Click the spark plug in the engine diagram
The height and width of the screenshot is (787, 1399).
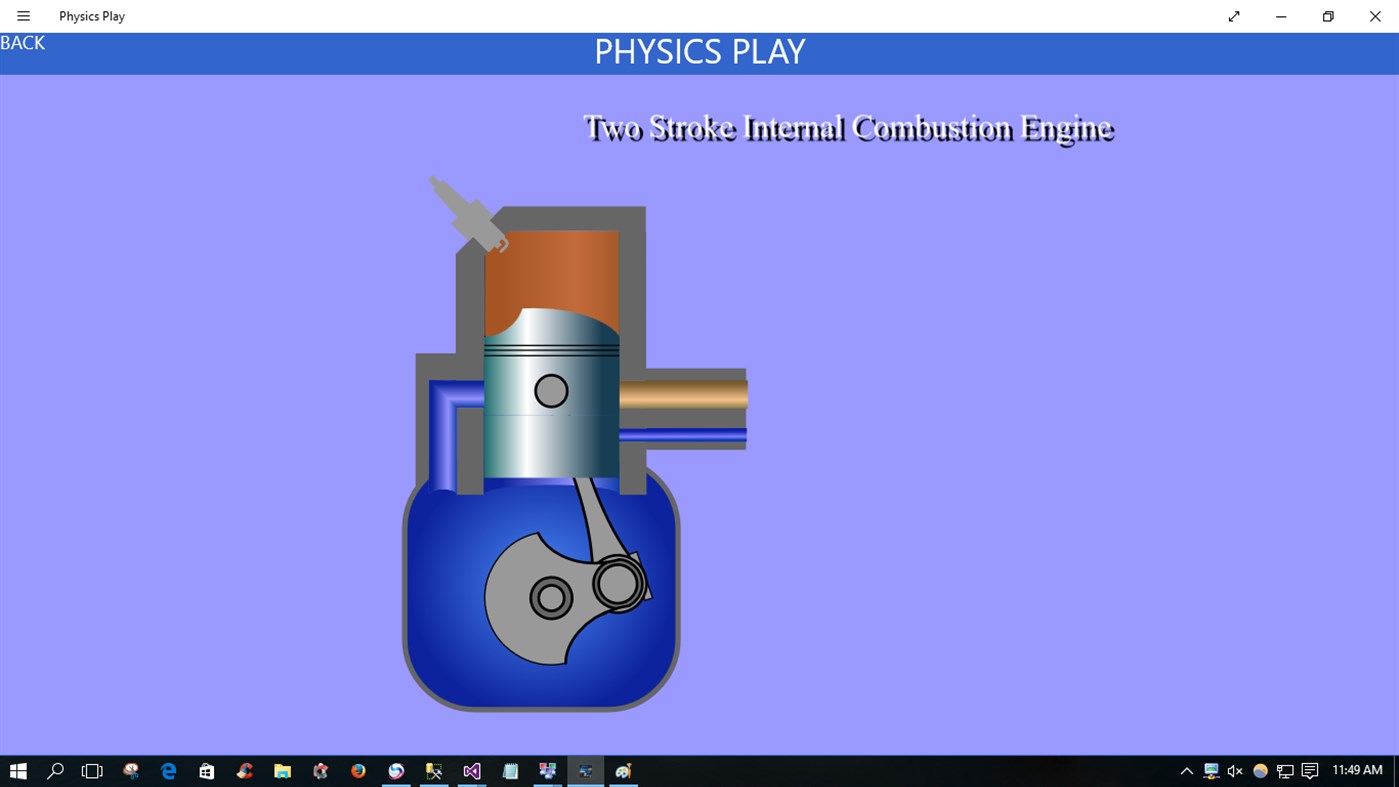[465, 210]
